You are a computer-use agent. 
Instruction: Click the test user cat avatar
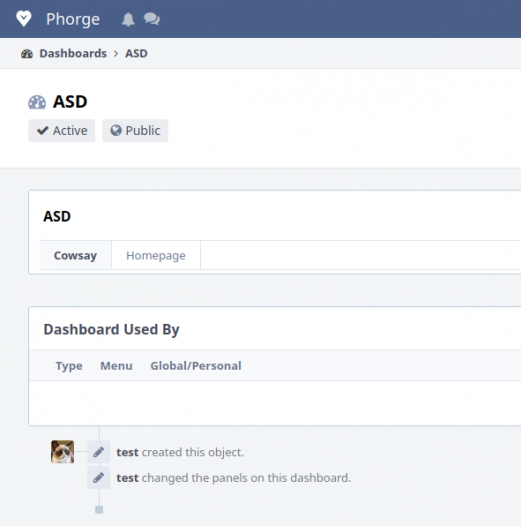pos(62,452)
